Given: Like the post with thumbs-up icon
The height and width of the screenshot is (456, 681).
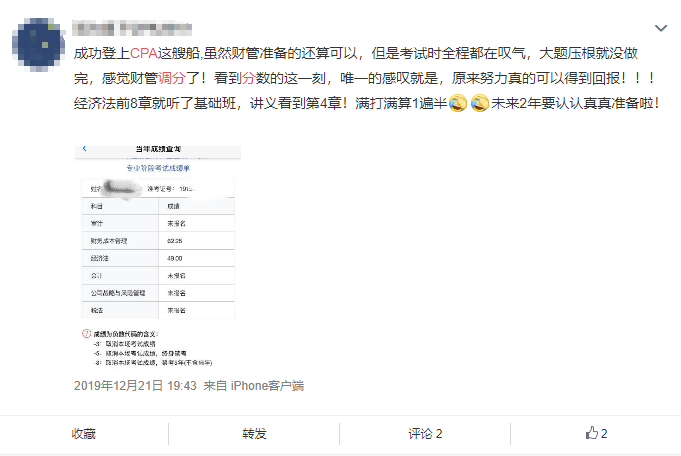Looking at the screenshot, I should tap(596, 433).
